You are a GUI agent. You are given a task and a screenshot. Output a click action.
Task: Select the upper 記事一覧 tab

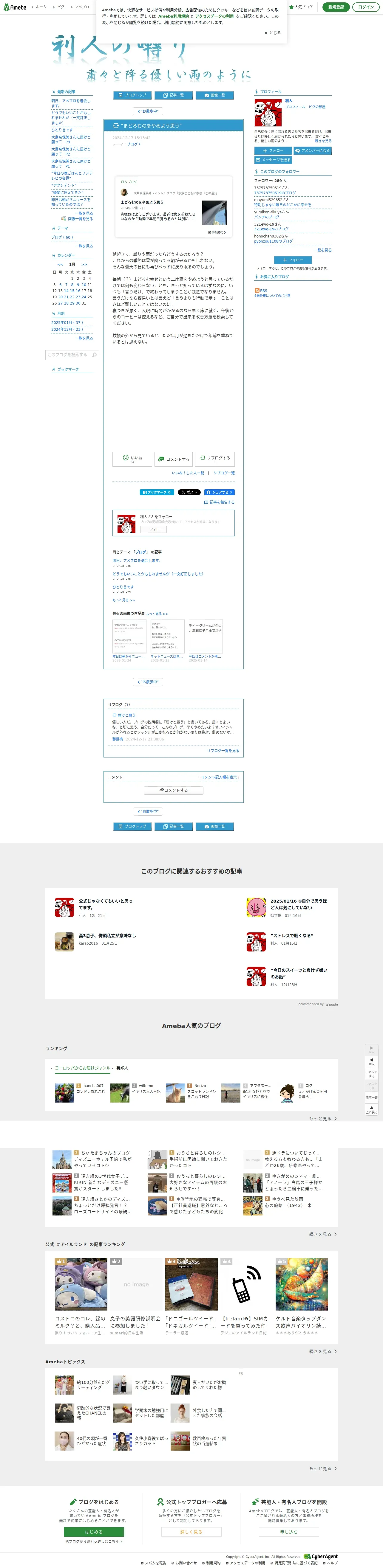coord(173,96)
